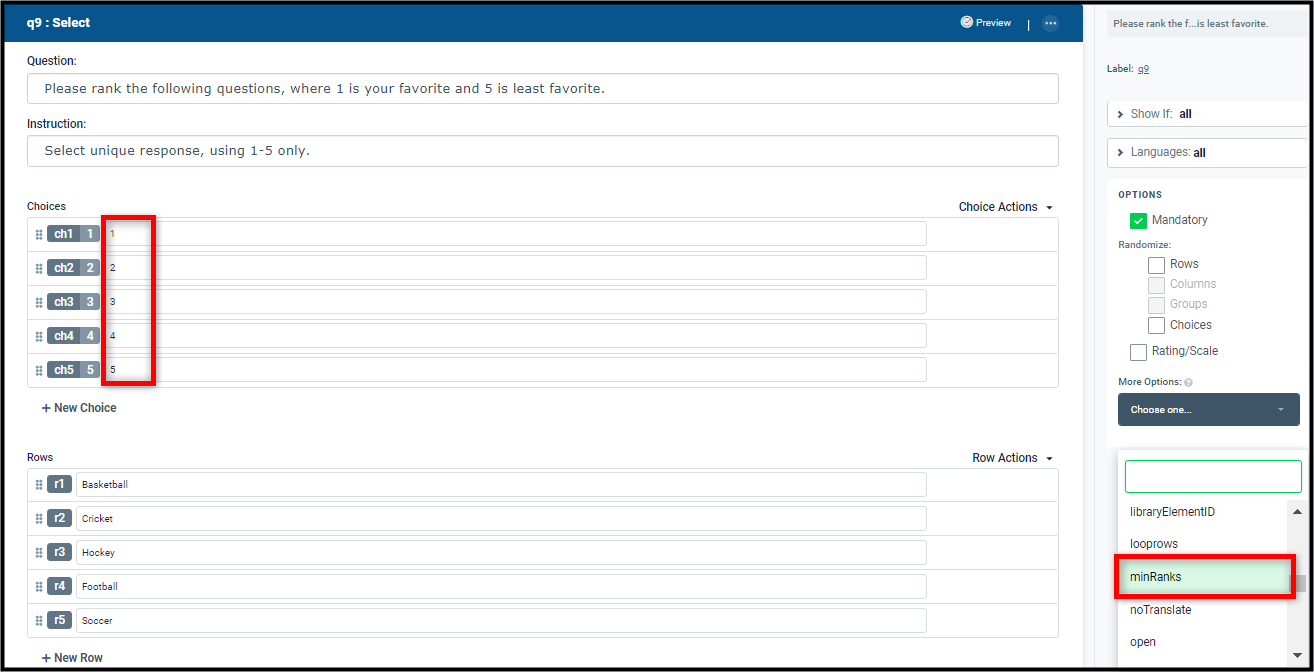Open the q9 label link
This screenshot has width=1314, height=672.
(x=1143, y=69)
